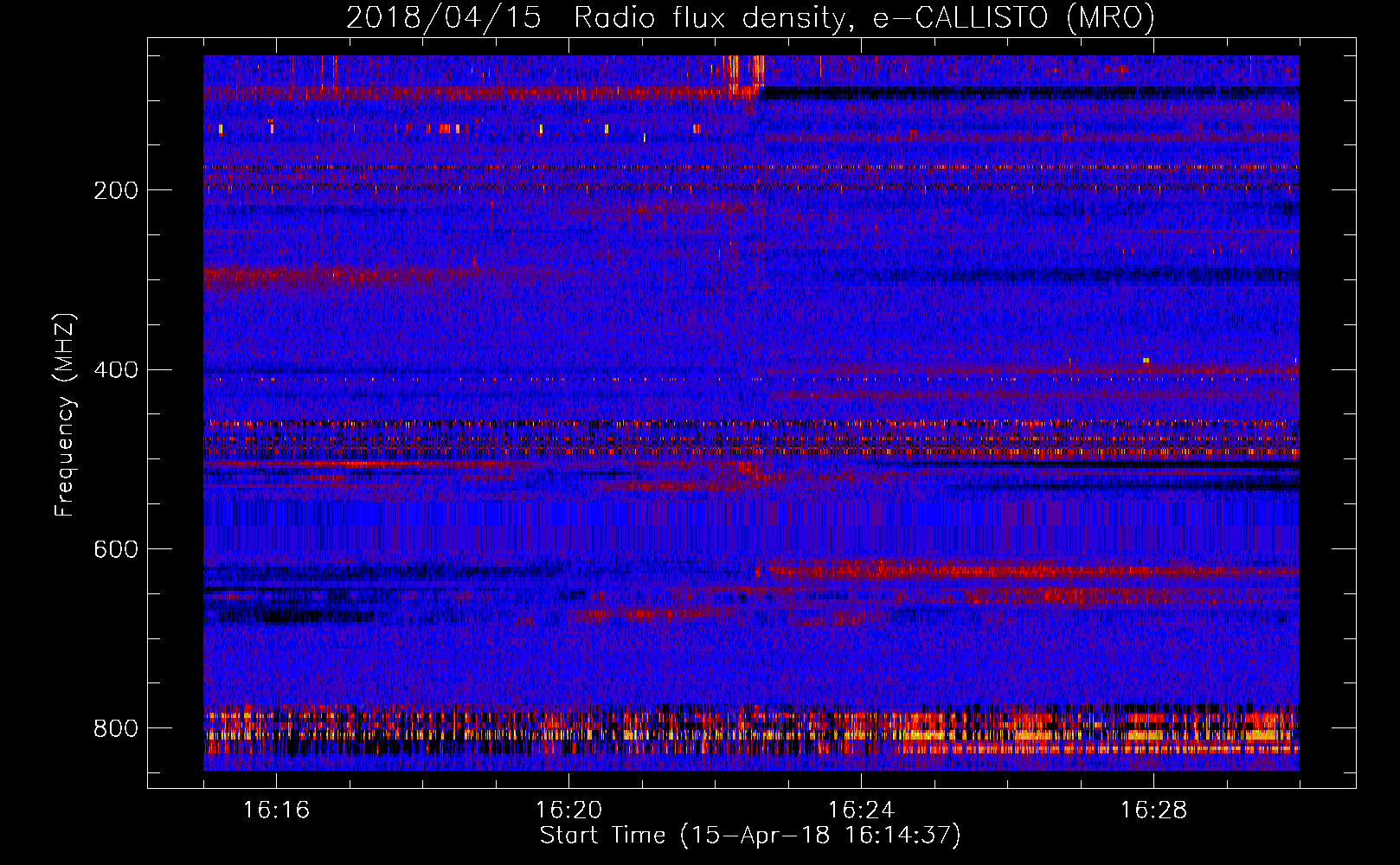Click the 16:20 time tick label
Viewport: 1400px width, 865px height.
click(568, 810)
